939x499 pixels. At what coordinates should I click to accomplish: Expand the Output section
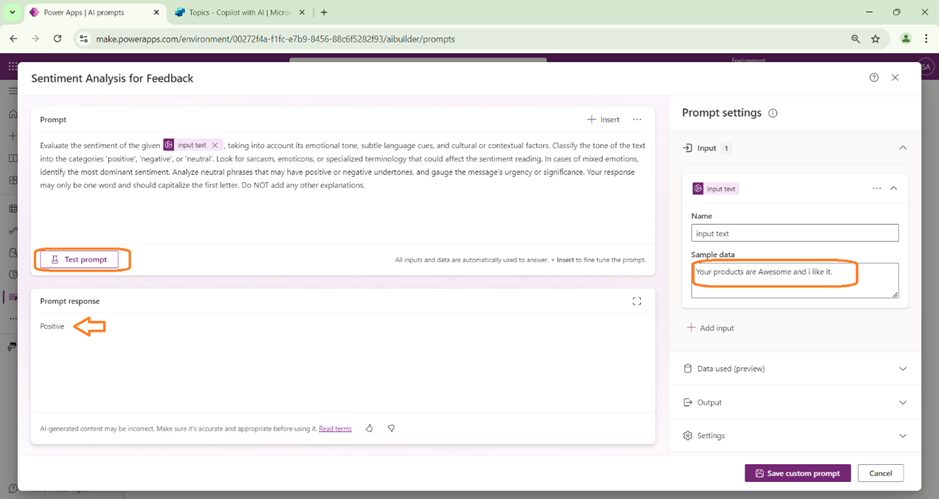pos(902,403)
